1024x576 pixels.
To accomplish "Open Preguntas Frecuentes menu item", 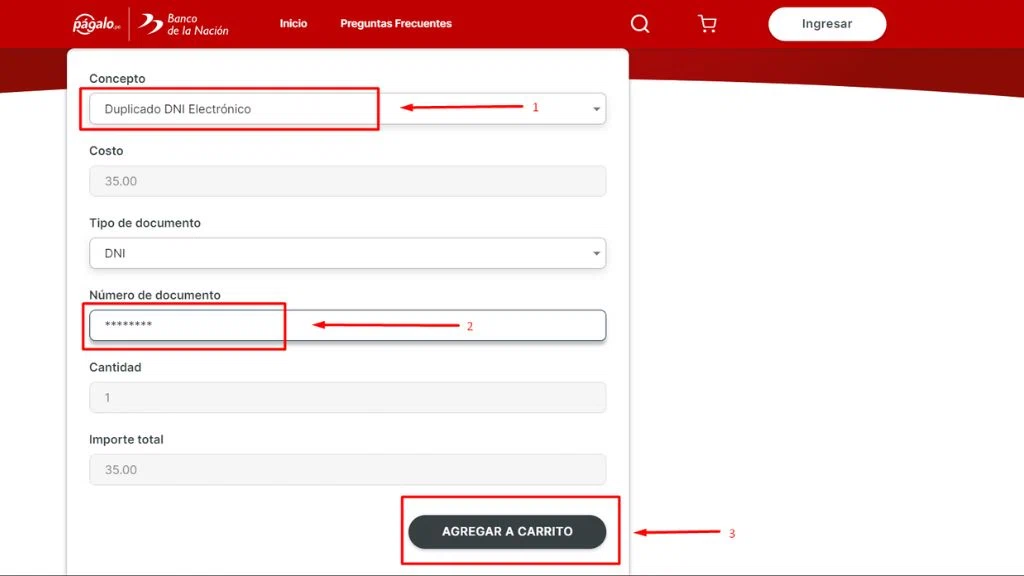I will click(x=396, y=24).
